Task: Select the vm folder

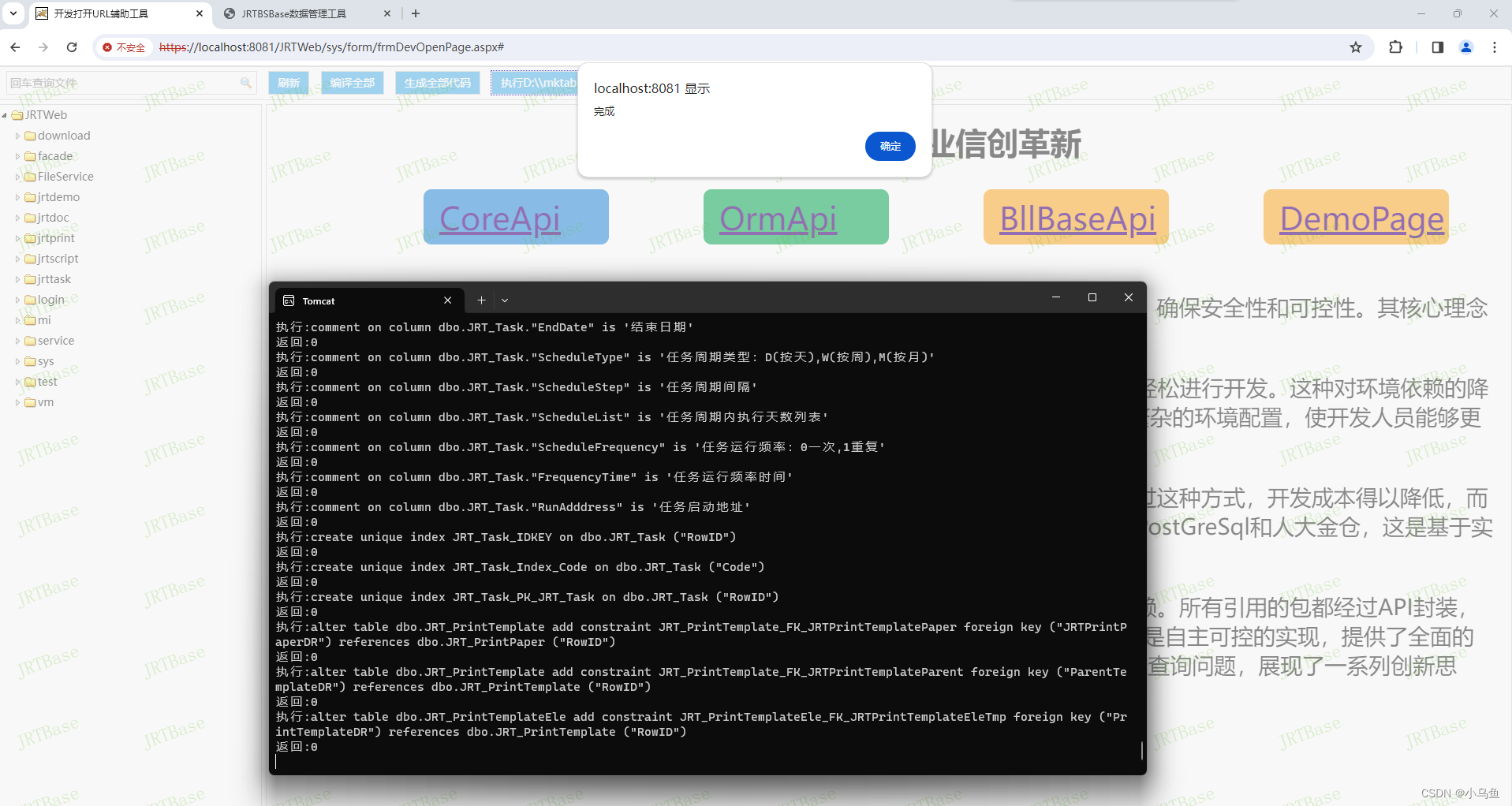Action: tap(46, 402)
